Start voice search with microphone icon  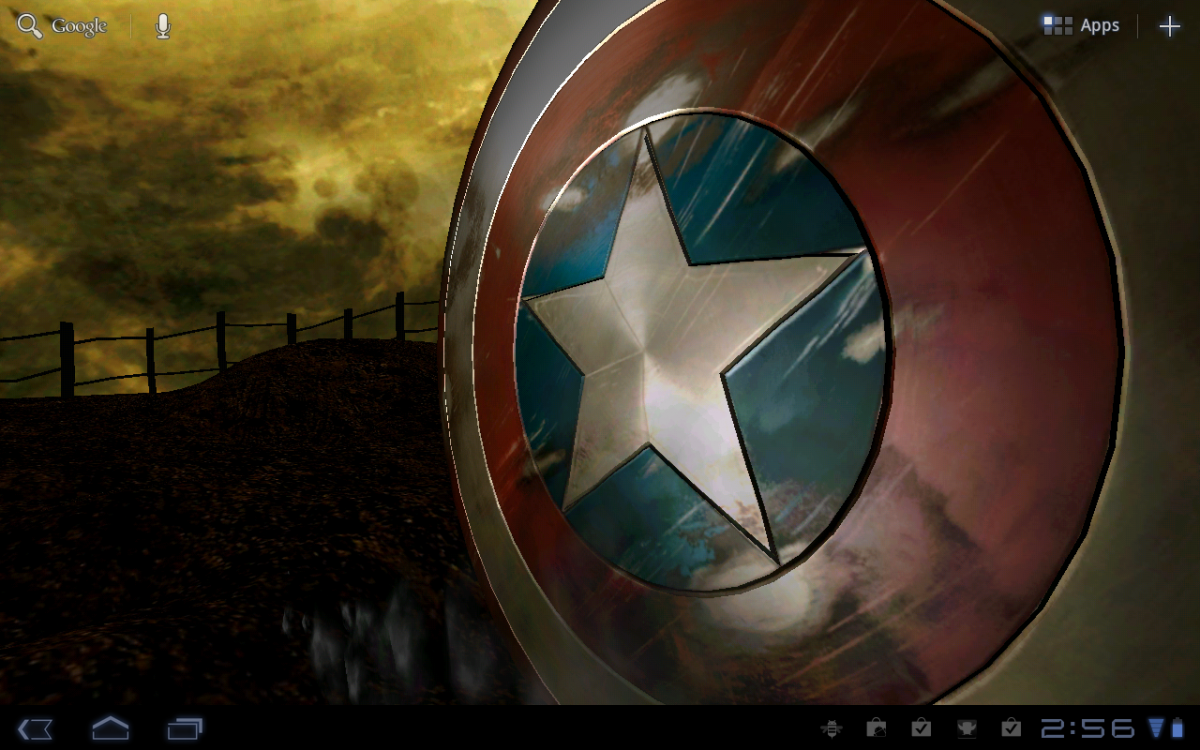coord(163,27)
